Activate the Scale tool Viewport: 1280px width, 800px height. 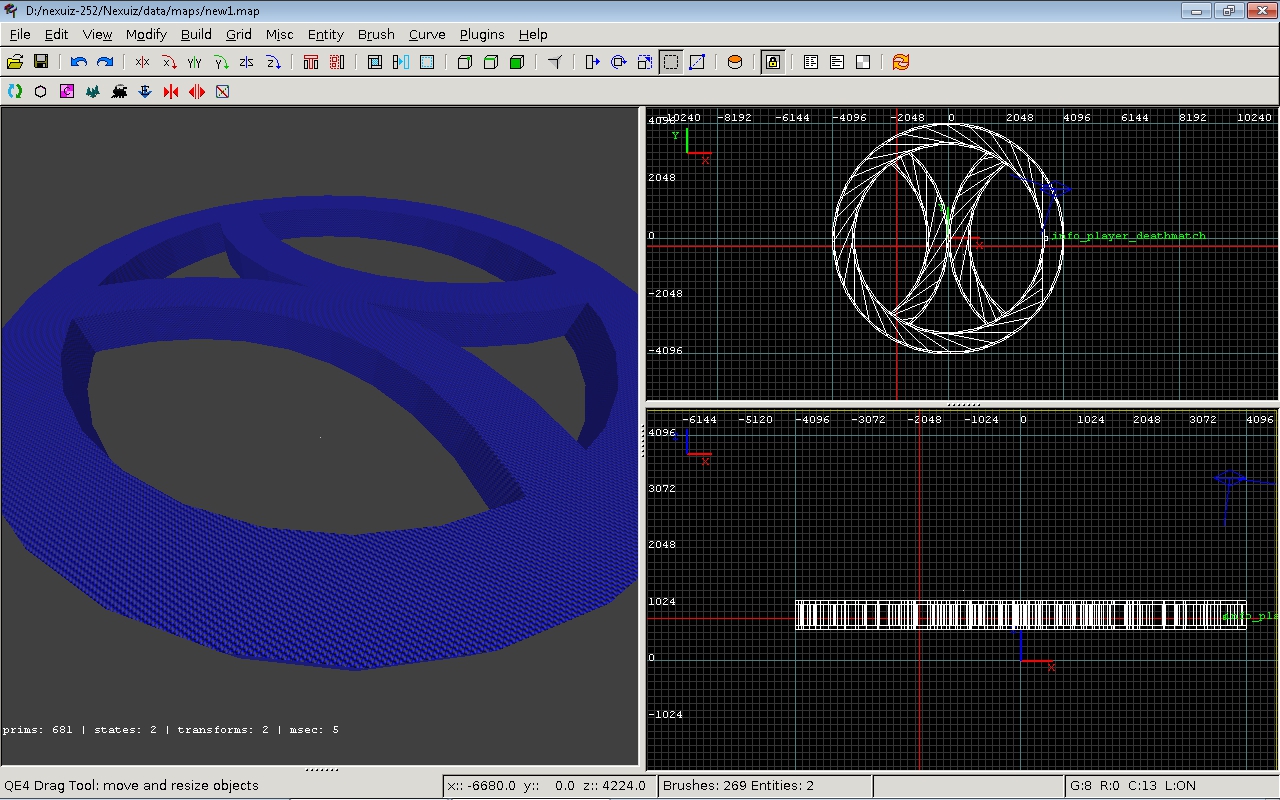pos(645,62)
